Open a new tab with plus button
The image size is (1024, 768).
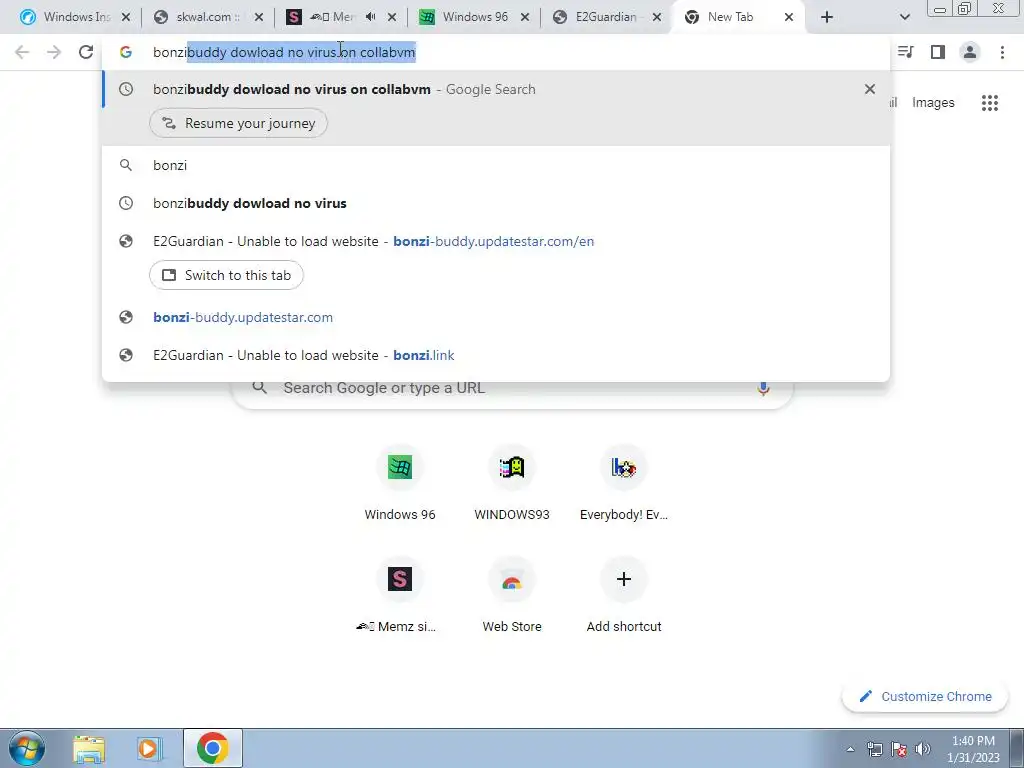coord(827,17)
